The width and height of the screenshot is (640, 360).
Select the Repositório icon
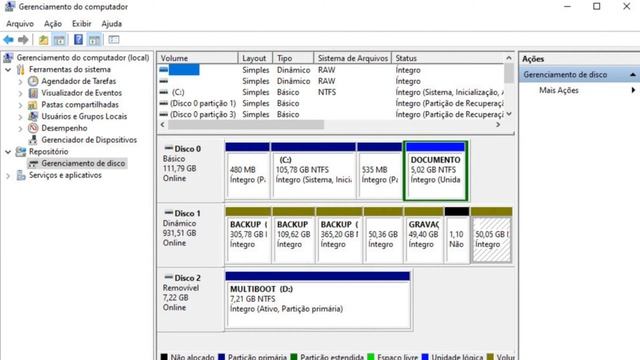click(x=21, y=151)
